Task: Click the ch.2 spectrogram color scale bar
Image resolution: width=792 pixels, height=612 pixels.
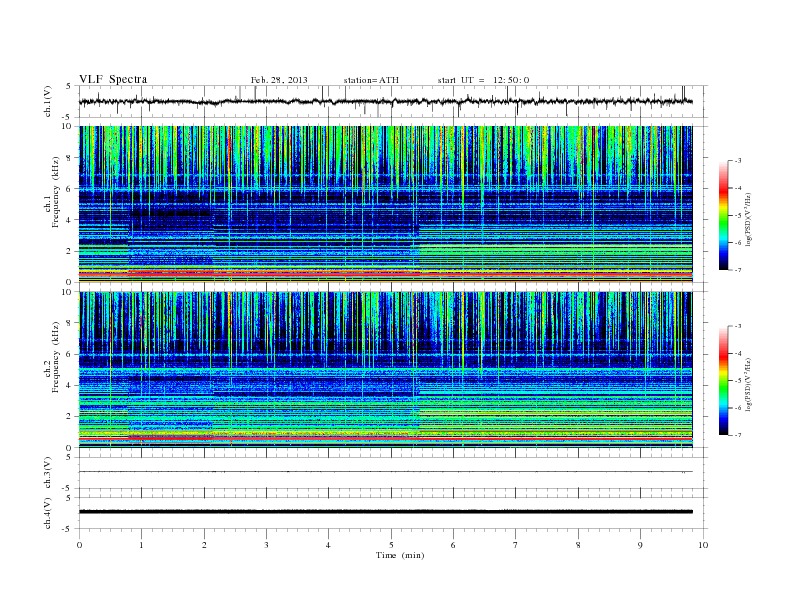Action: (x=723, y=381)
